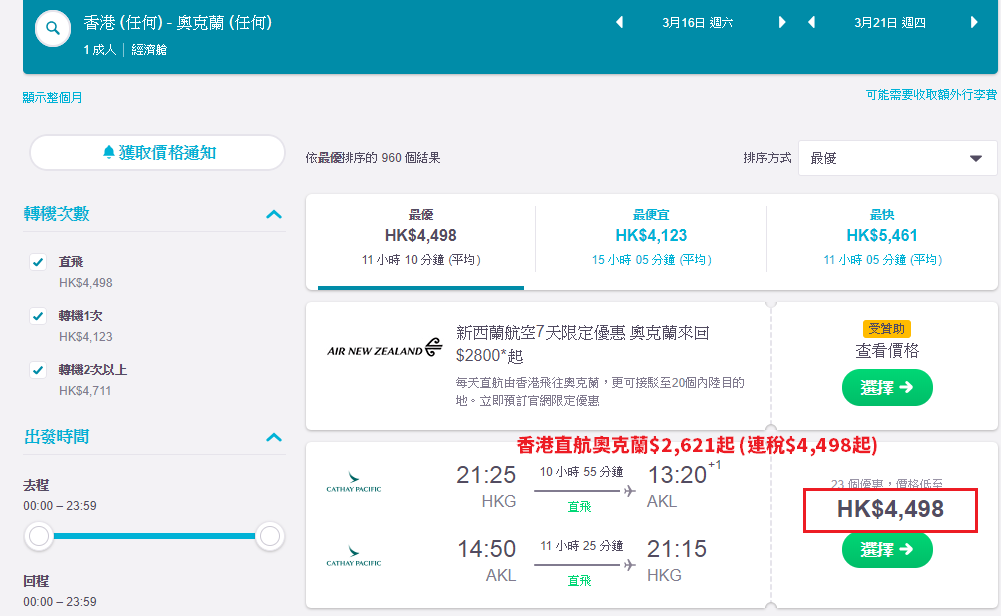Click the 14:50 AKL return departure time
The height and width of the screenshot is (616, 1001).
pos(486,549)
